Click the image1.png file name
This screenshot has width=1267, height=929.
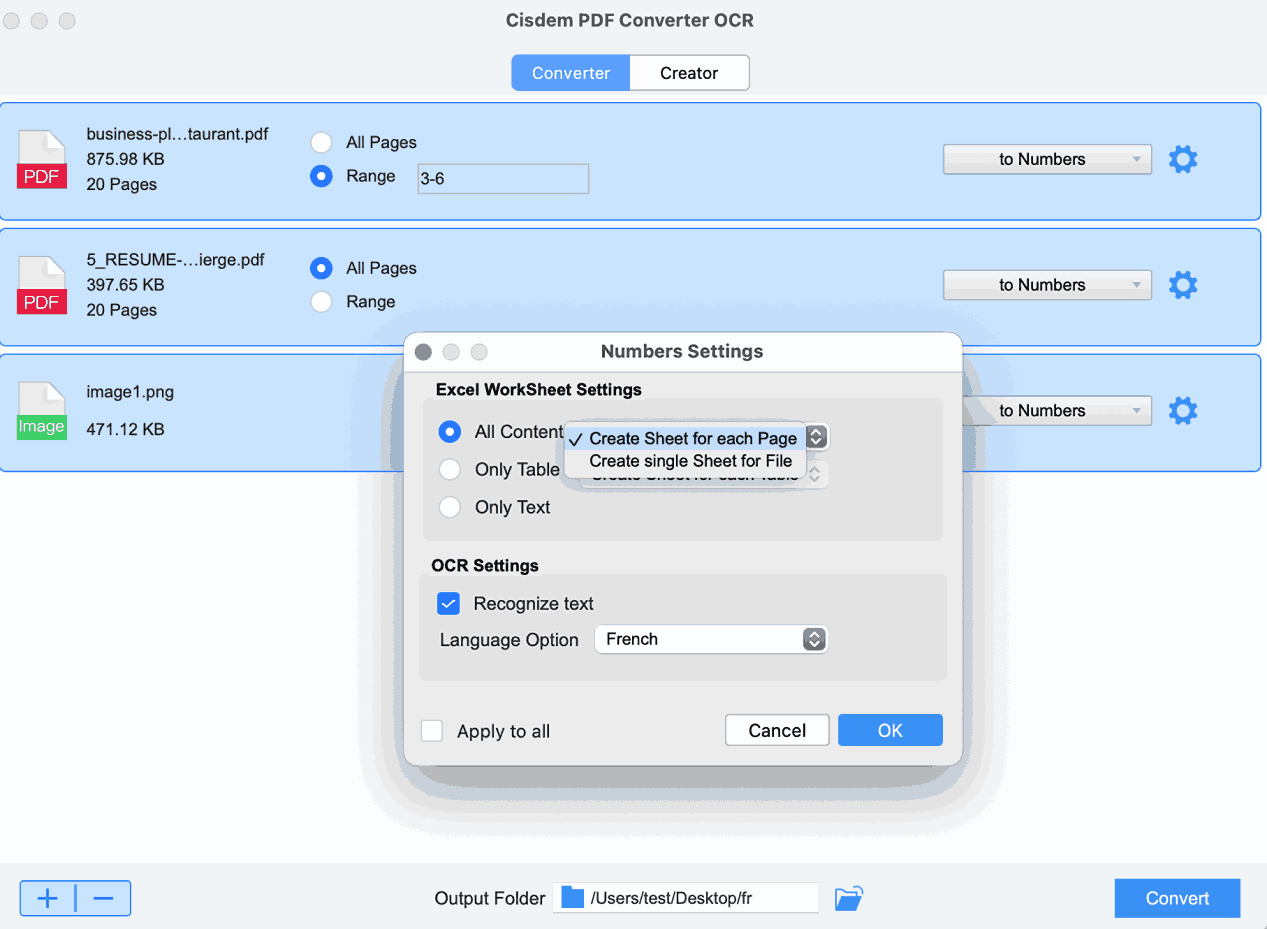pyautogui.click(x=130, y=392)
